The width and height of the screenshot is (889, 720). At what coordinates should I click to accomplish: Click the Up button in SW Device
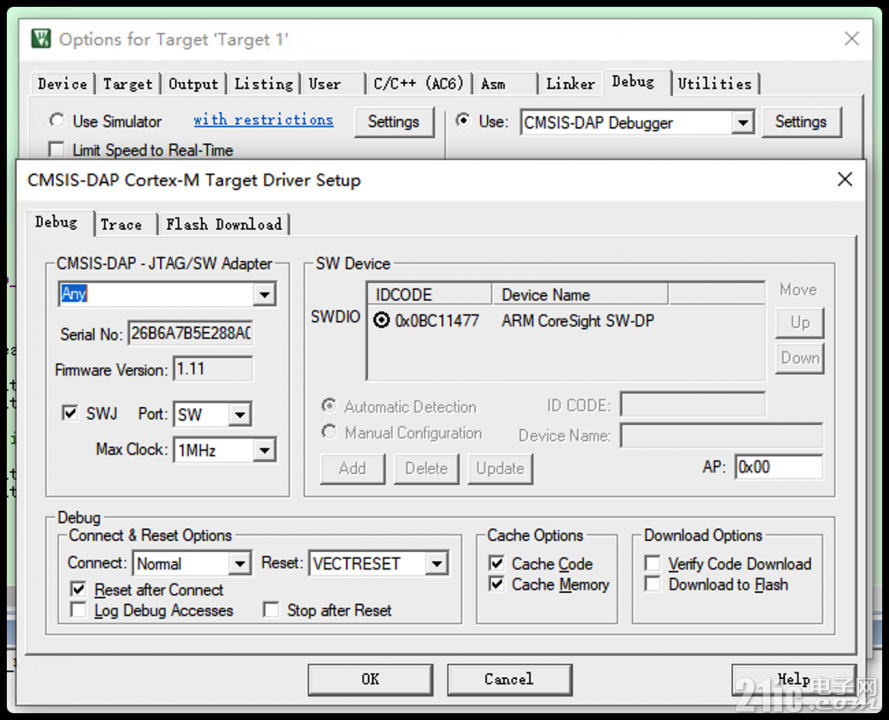pos(799,323)
